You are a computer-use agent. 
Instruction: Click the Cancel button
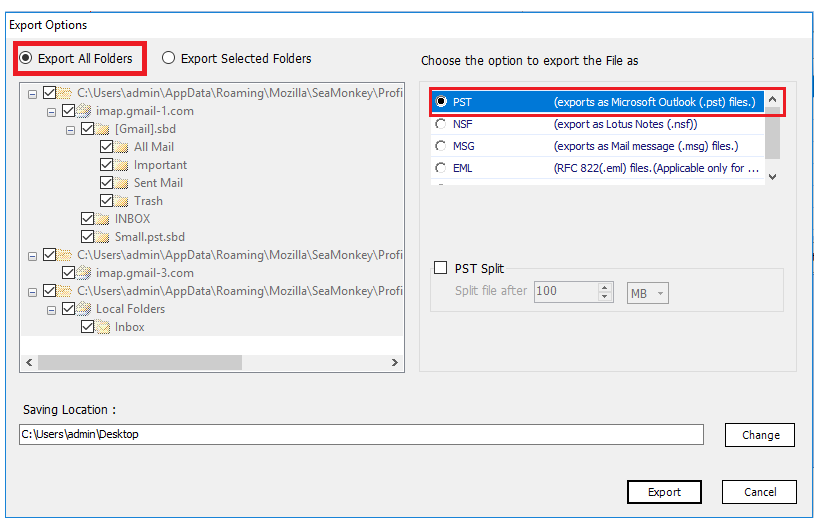click(x=759, y=492)
